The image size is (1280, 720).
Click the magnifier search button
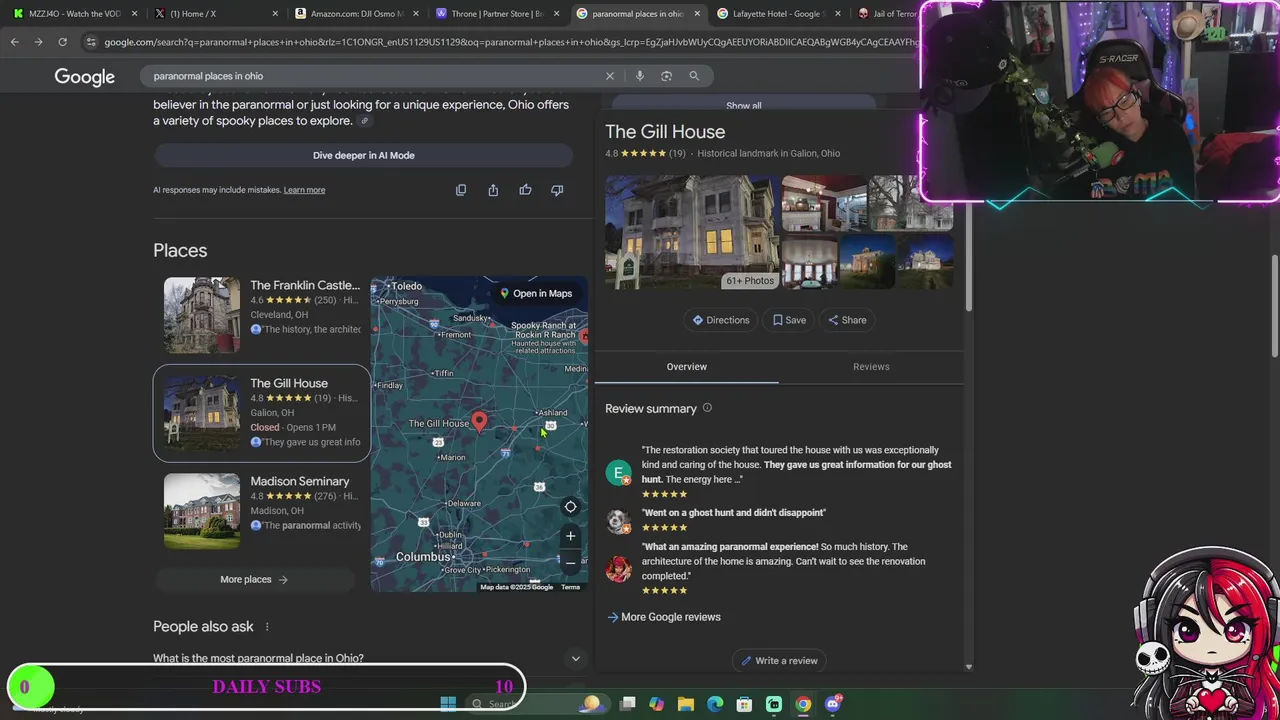coord(694,76)
